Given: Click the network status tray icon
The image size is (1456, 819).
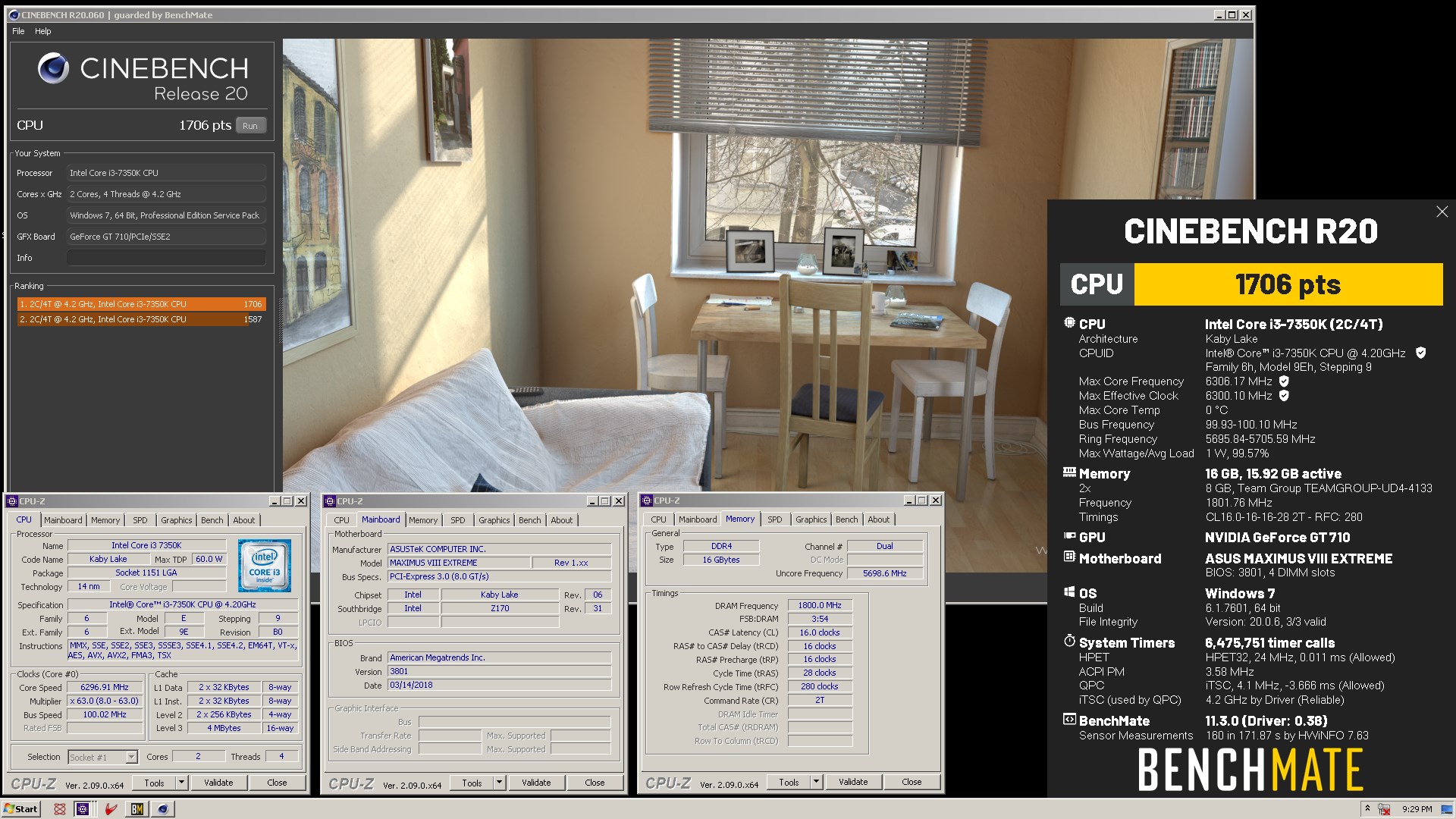Looking at the screenshot, I should 1384,809.
